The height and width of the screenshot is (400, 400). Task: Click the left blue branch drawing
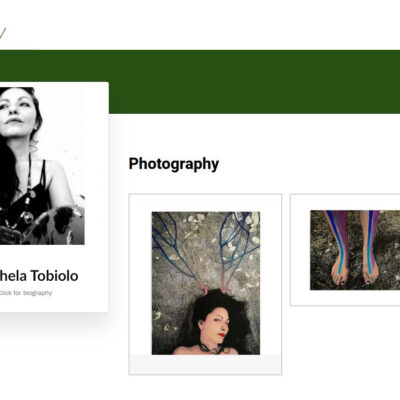coord(173,246)
